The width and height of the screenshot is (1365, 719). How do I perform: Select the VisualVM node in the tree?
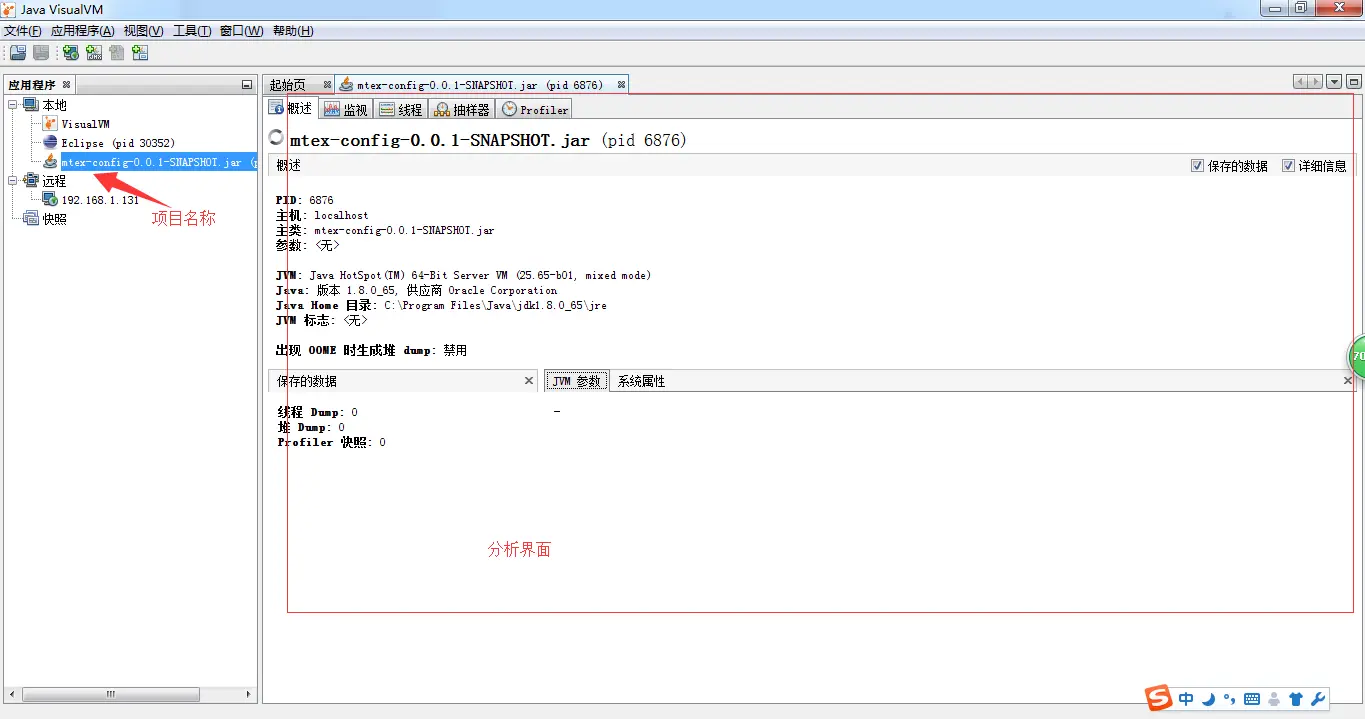pyautogui.click(x=85, y=124)
